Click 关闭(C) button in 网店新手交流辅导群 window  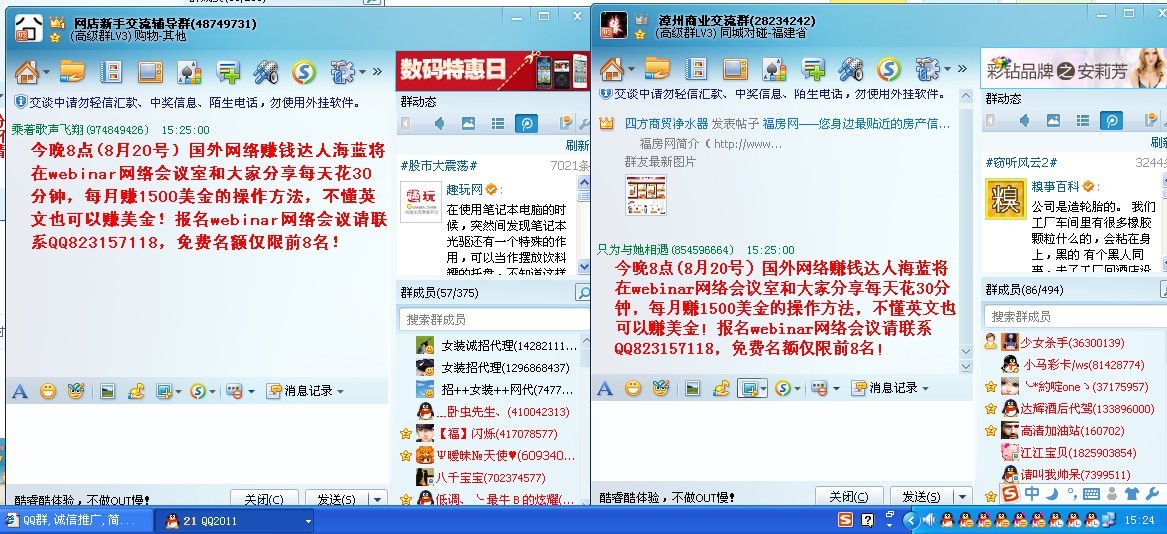(x=264, y=500)
